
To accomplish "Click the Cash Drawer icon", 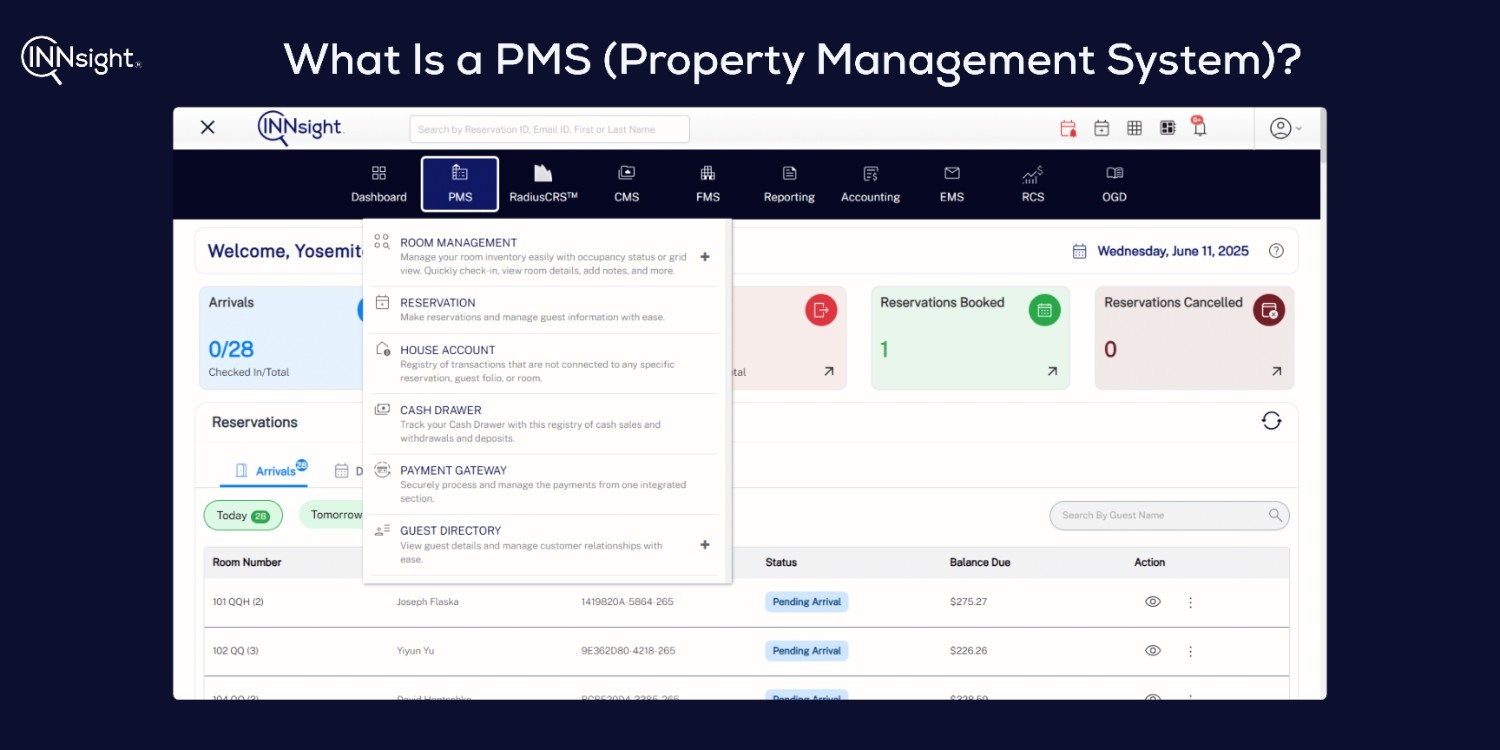I will point(382,409).
